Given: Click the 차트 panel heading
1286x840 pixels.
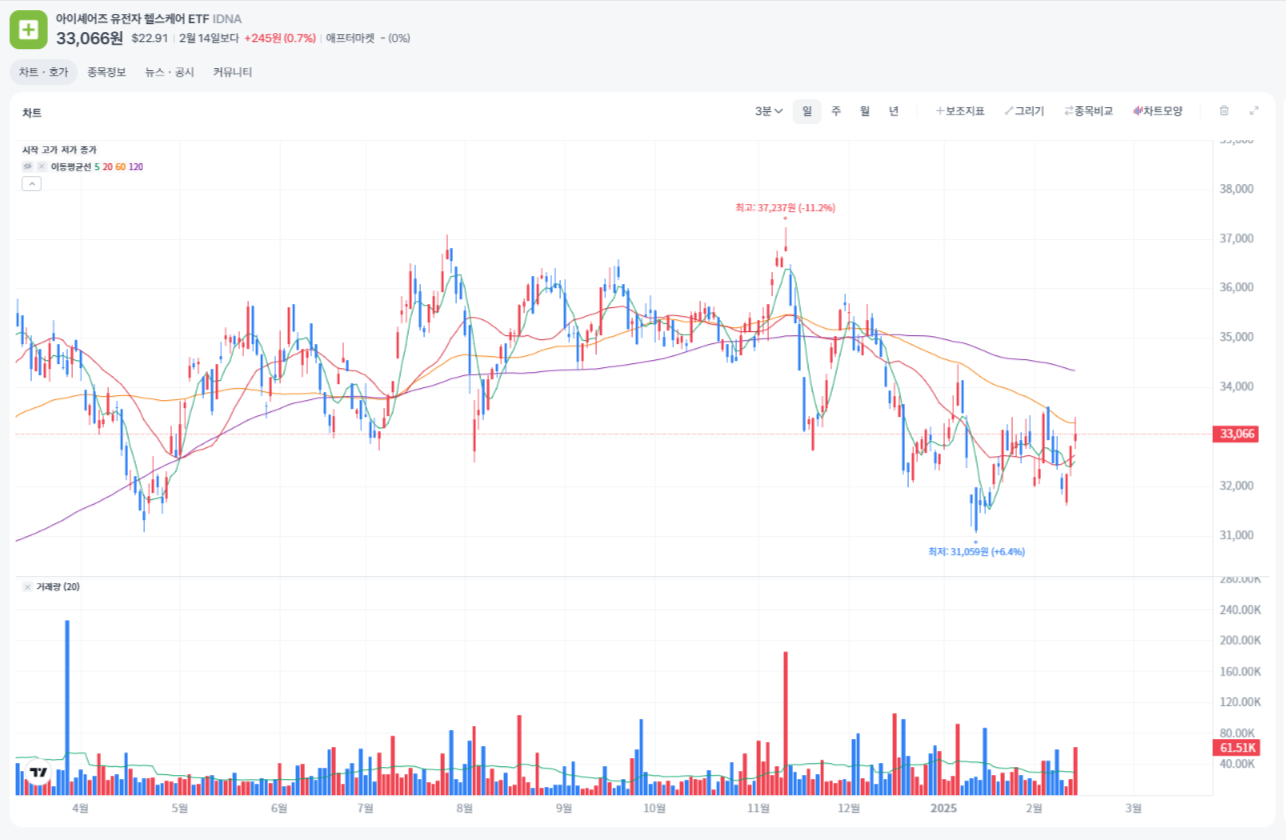Looking at the screenshot, I should click(32, 113).
